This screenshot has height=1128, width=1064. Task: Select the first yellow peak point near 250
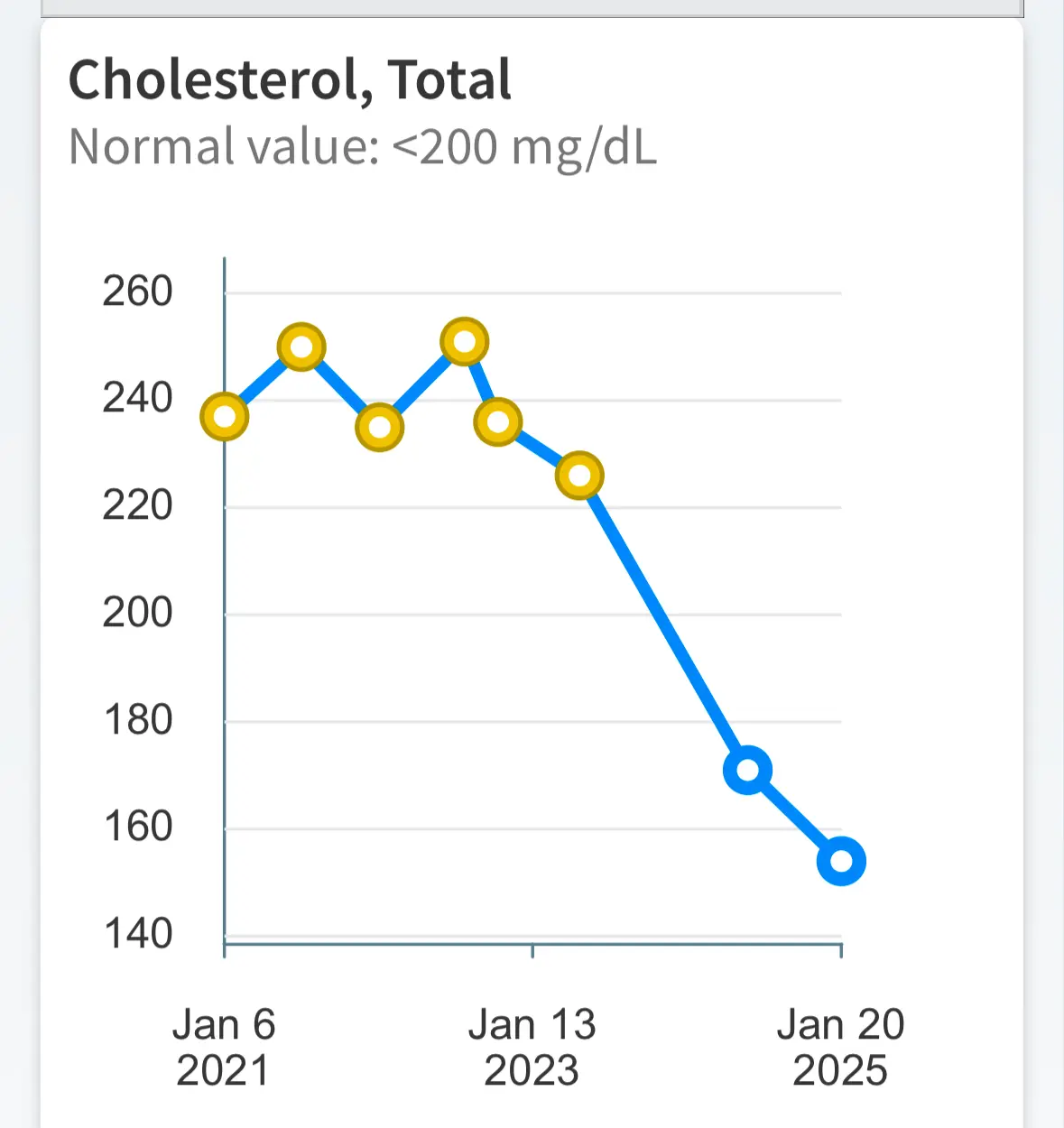coord(301,347)
